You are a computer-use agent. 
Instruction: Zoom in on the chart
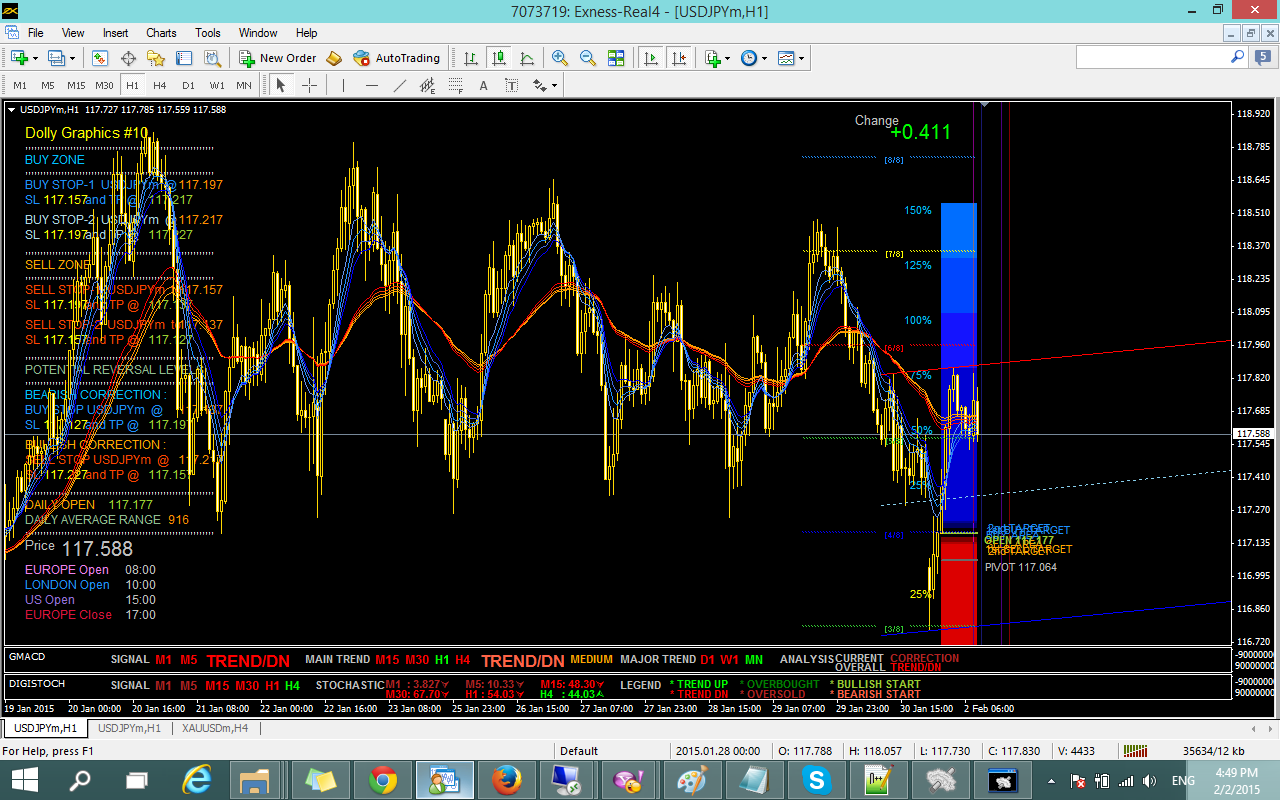tap(560, 58)
